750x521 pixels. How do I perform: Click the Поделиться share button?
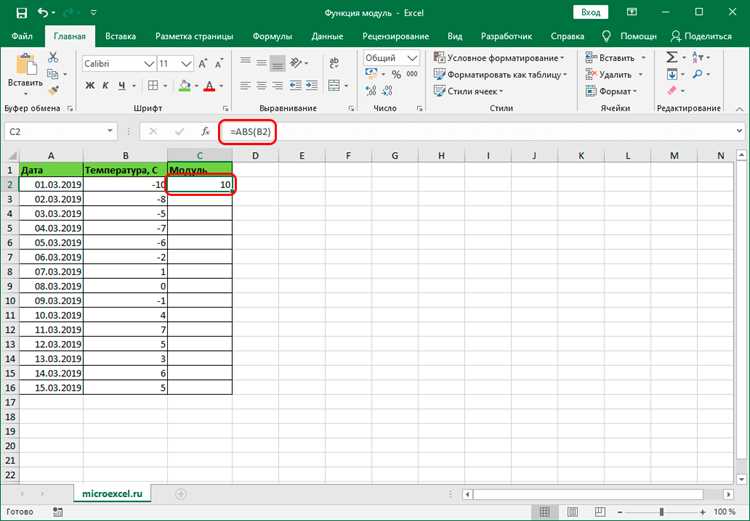(x=701, y=36)
